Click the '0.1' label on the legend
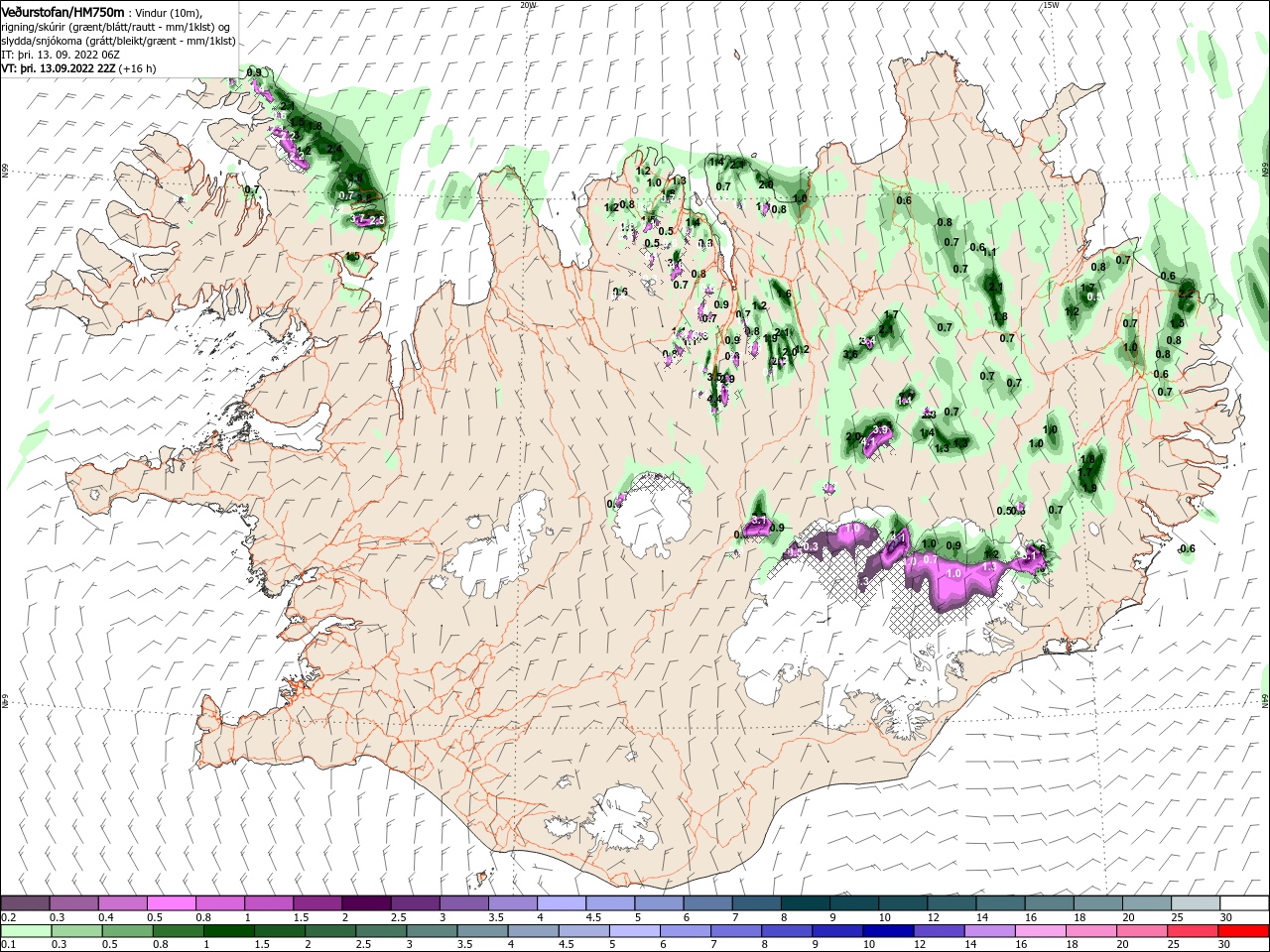Screen dimensions: 1270x952 (x=10, y=945)
